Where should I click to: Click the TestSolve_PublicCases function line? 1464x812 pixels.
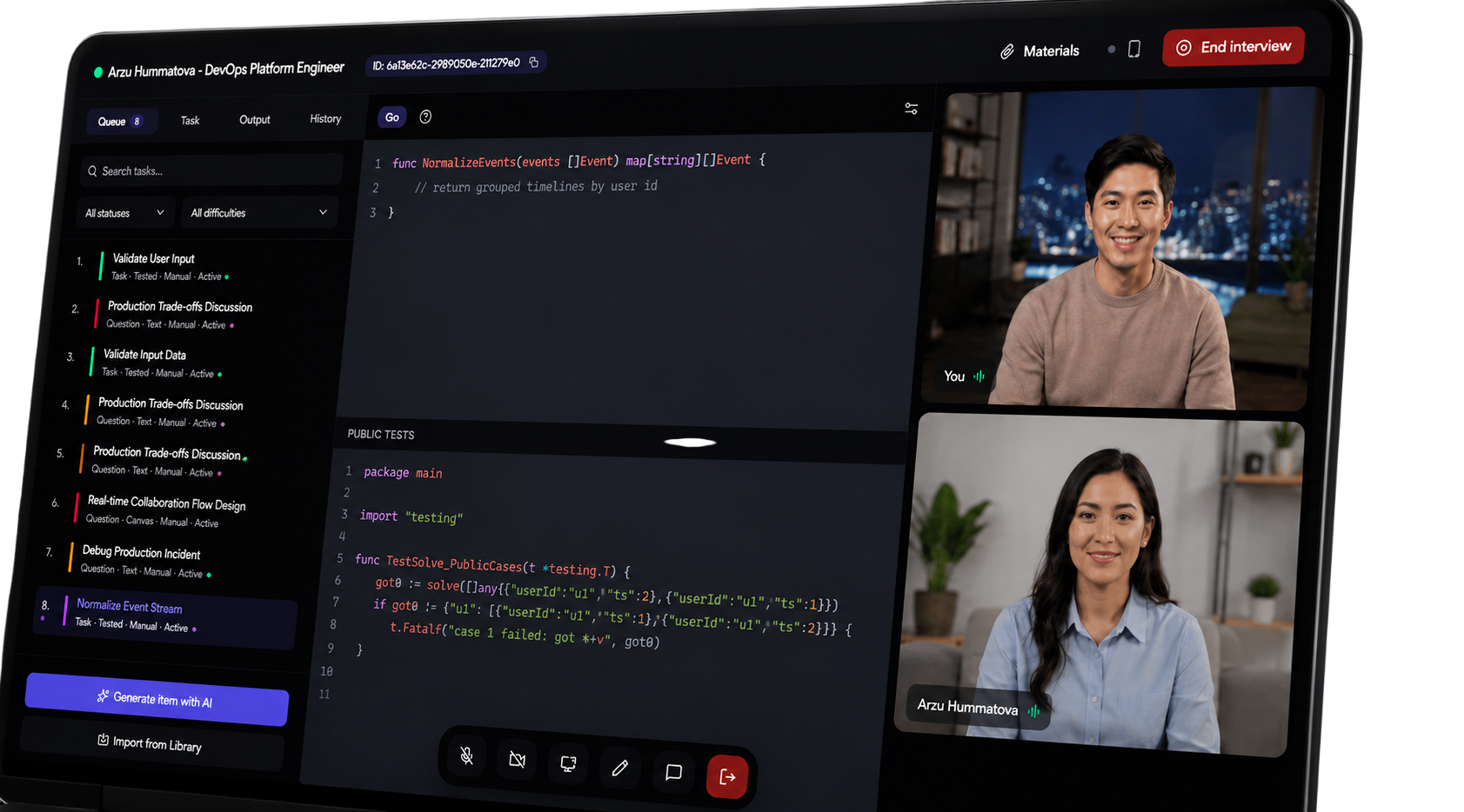(x=492, y=565)
